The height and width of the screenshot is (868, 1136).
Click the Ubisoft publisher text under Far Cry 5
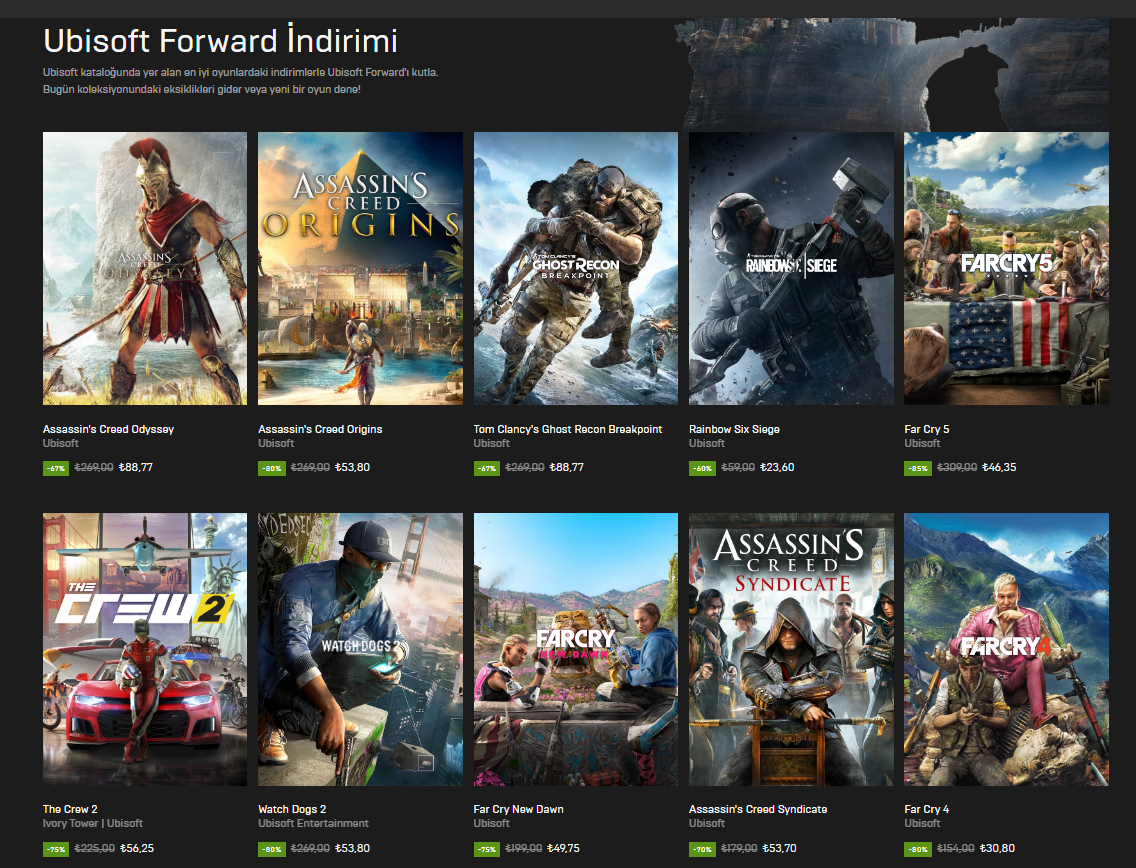(922, 443)
